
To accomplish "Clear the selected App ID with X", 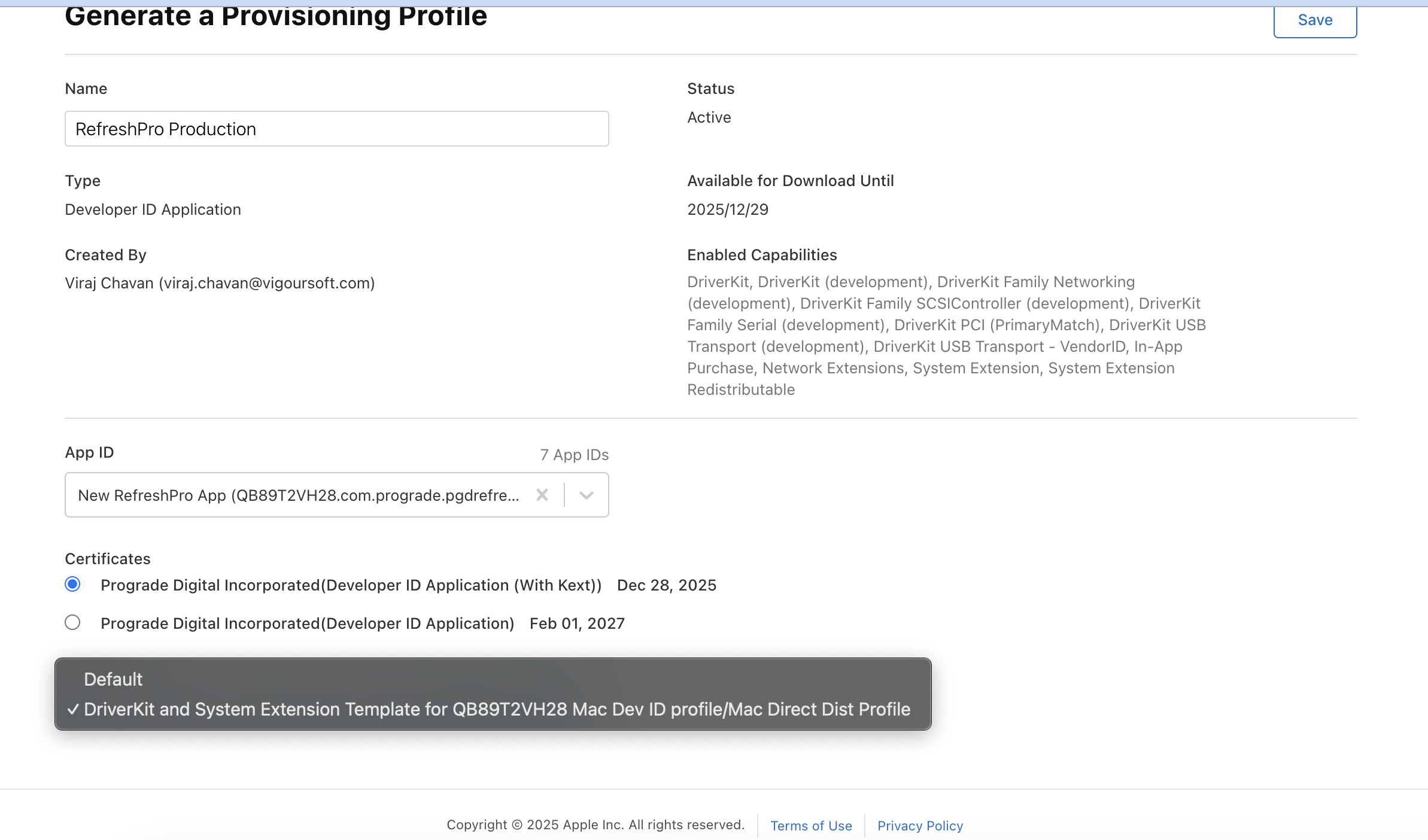I will pos(542,495).
